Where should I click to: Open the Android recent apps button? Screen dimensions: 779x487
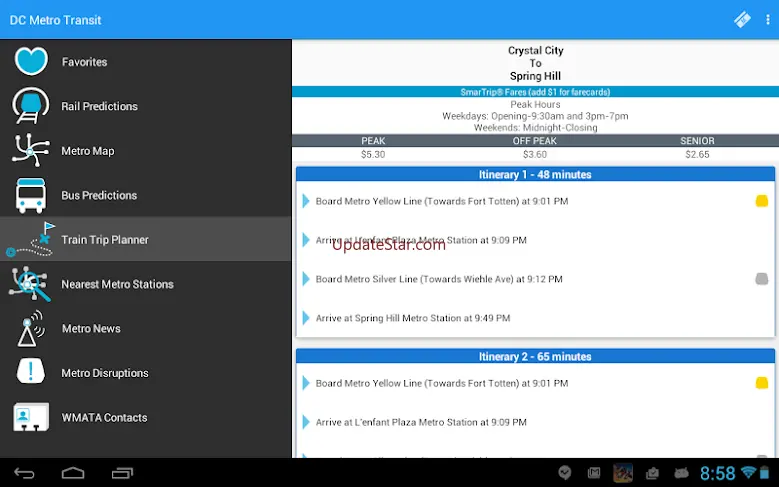tap(122, 473)
